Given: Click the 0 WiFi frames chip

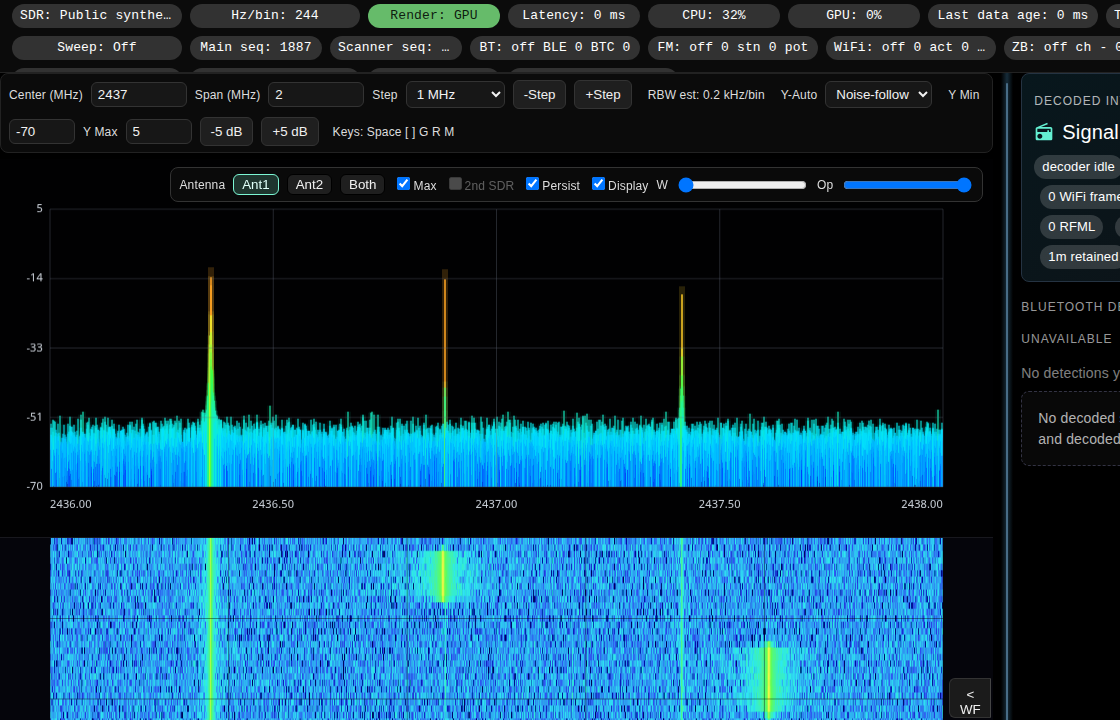Looking at the screenshot, I should coord(1080,196).
